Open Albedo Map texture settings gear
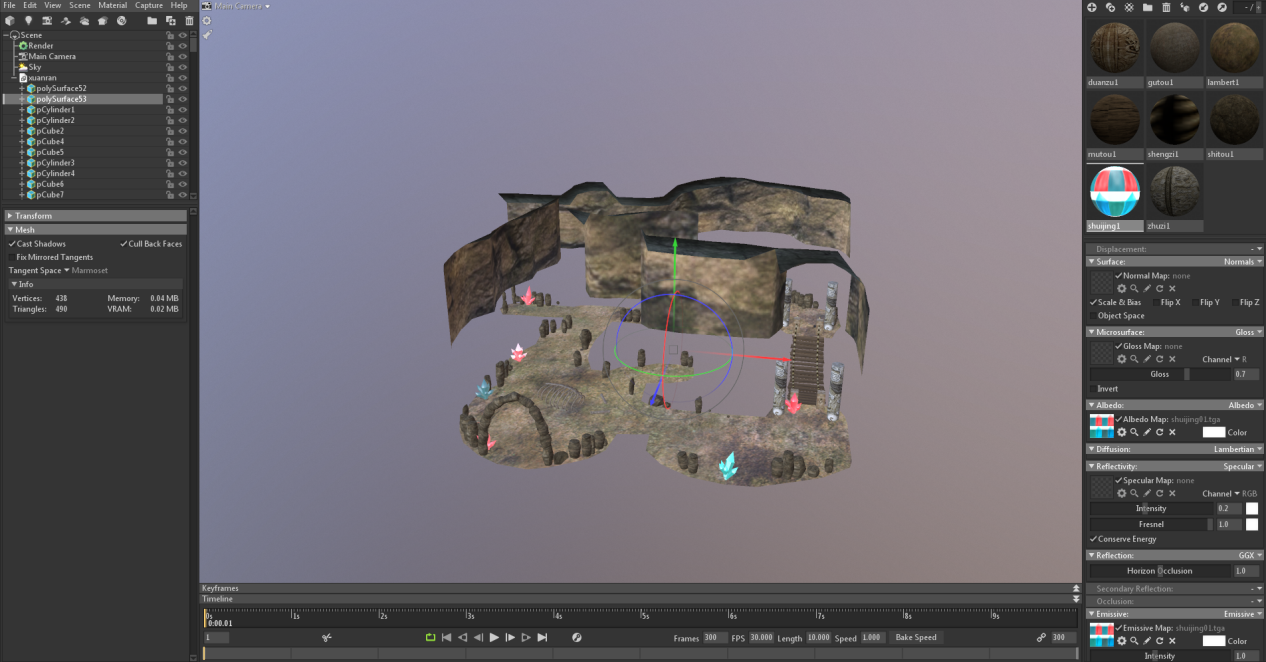Viewport: 1266px width, 662px height. [1122, 432]
